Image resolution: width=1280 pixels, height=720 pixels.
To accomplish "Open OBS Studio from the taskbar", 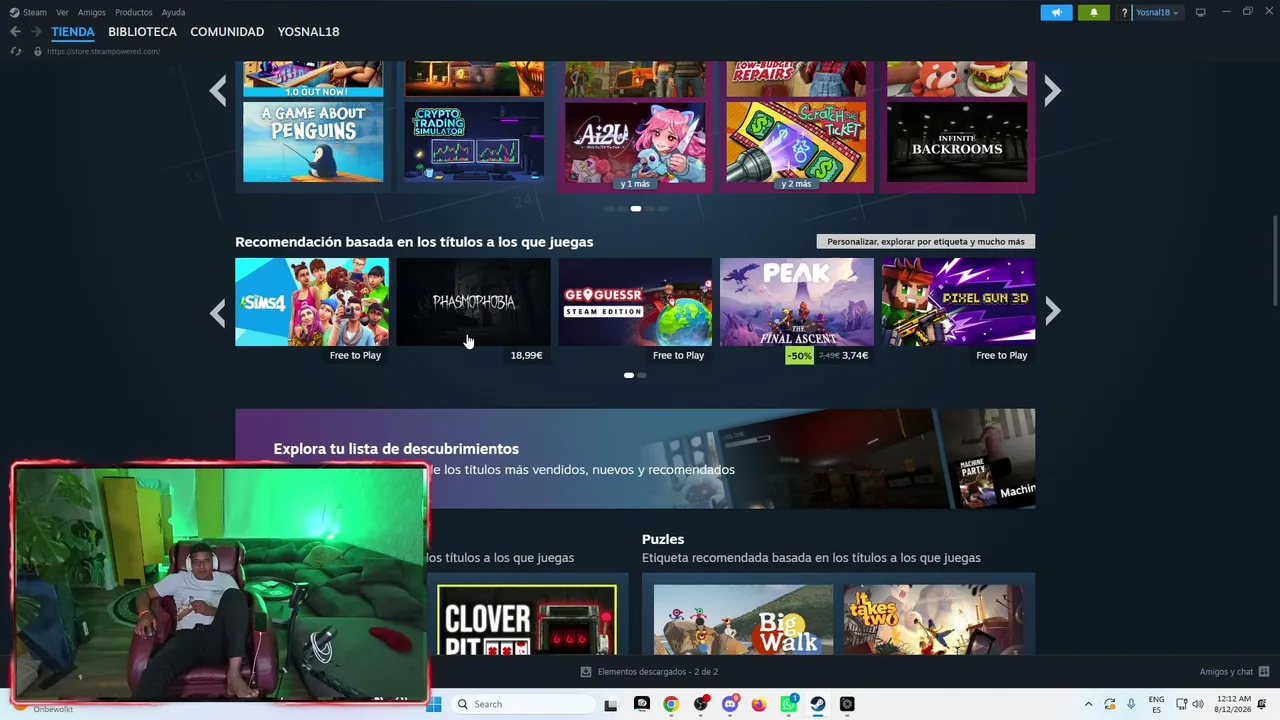I will (700, 704).
